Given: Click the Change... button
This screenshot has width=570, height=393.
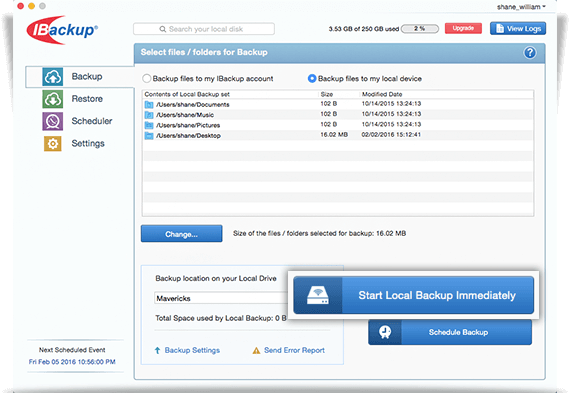Looking at the screenshot, I should 181,234.
